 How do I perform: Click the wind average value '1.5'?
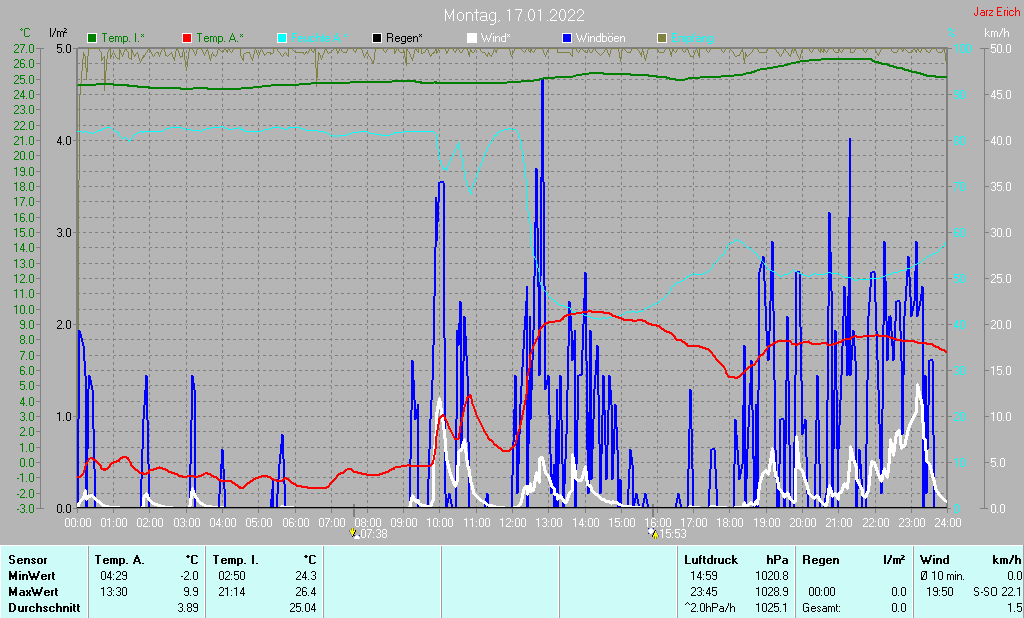[x=1014, y=608]
